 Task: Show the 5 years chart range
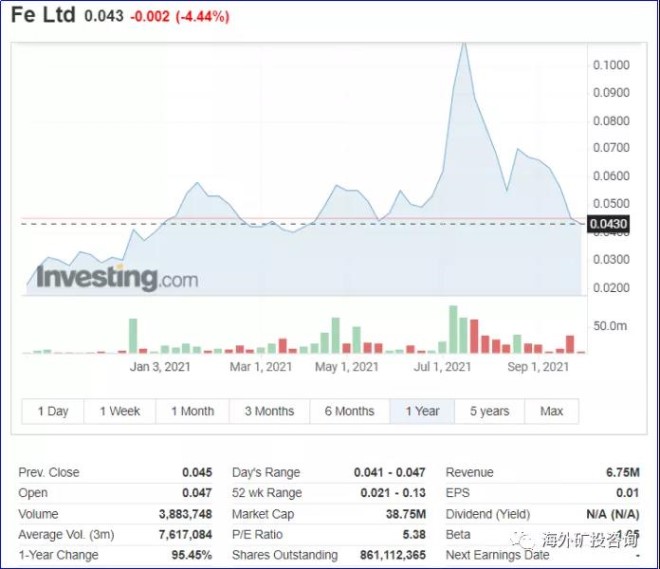point(489,411)
